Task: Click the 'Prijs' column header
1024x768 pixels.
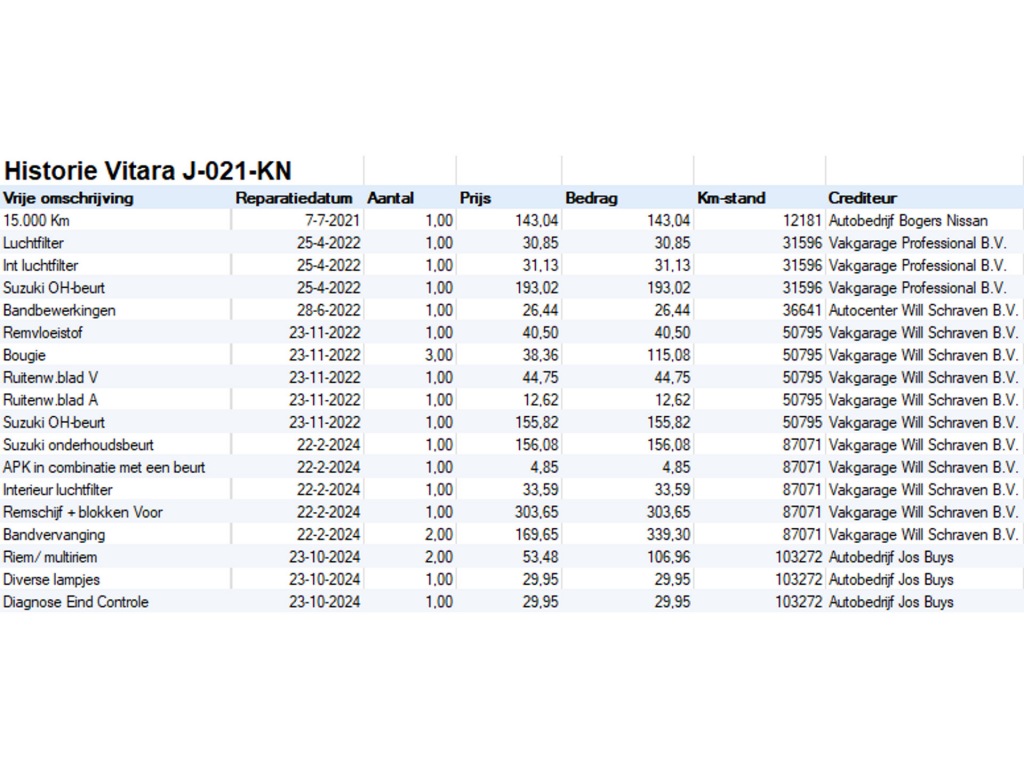Action: click(x=476, y=198)
